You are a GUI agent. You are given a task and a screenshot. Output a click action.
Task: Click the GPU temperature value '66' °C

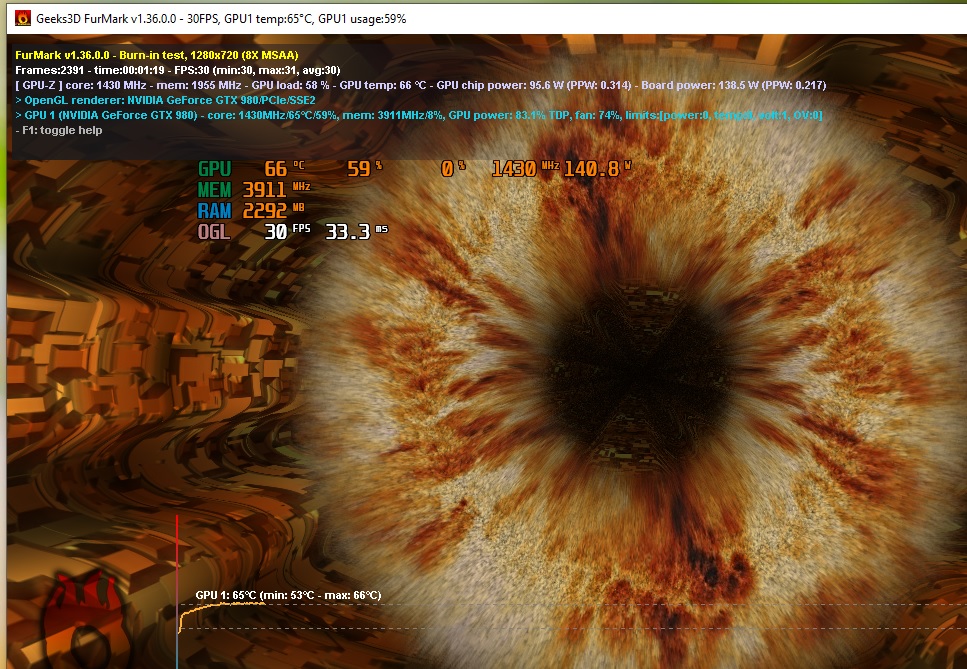(x=276, y=169)
